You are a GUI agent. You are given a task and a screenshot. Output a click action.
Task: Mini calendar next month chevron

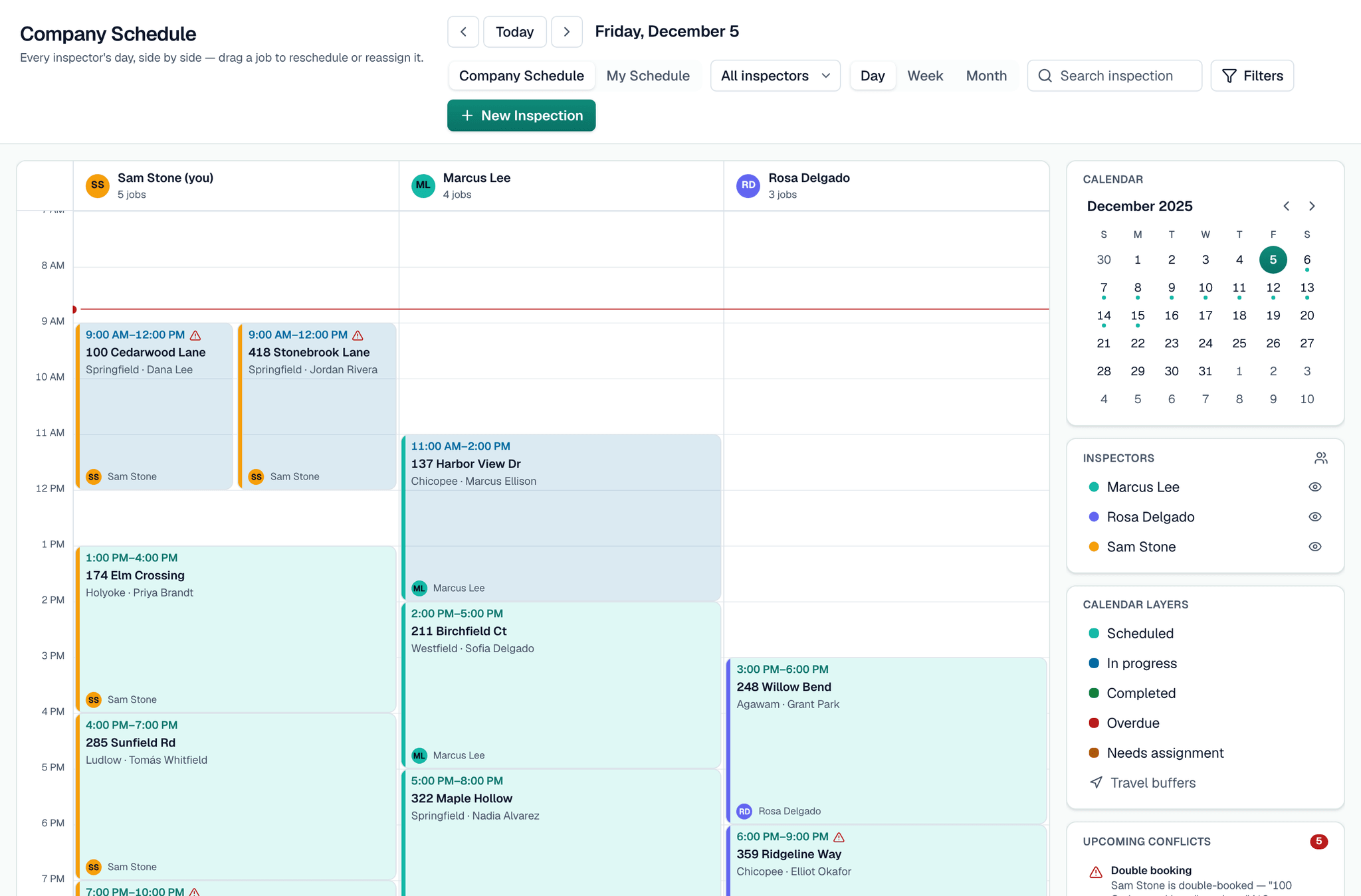click(1312, 206)
